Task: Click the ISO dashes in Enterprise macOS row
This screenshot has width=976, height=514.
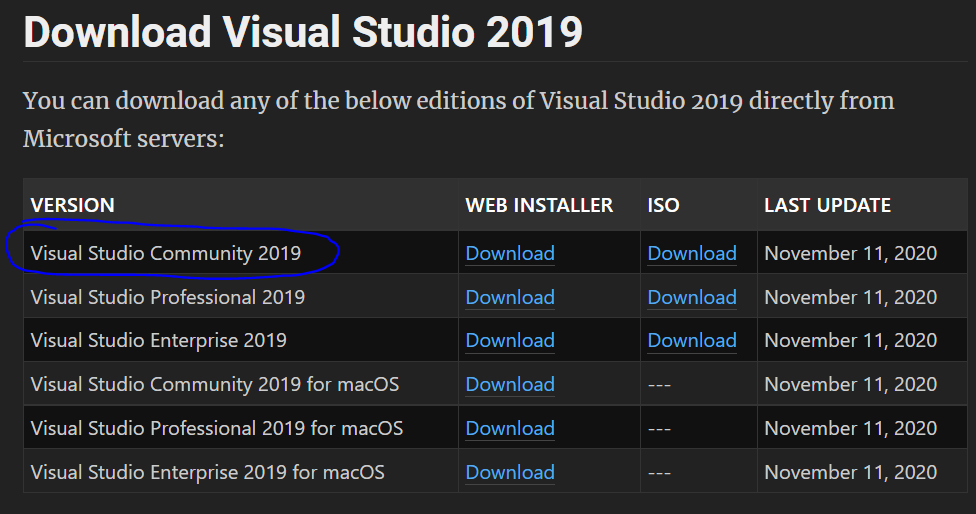Action: (659, 473)
